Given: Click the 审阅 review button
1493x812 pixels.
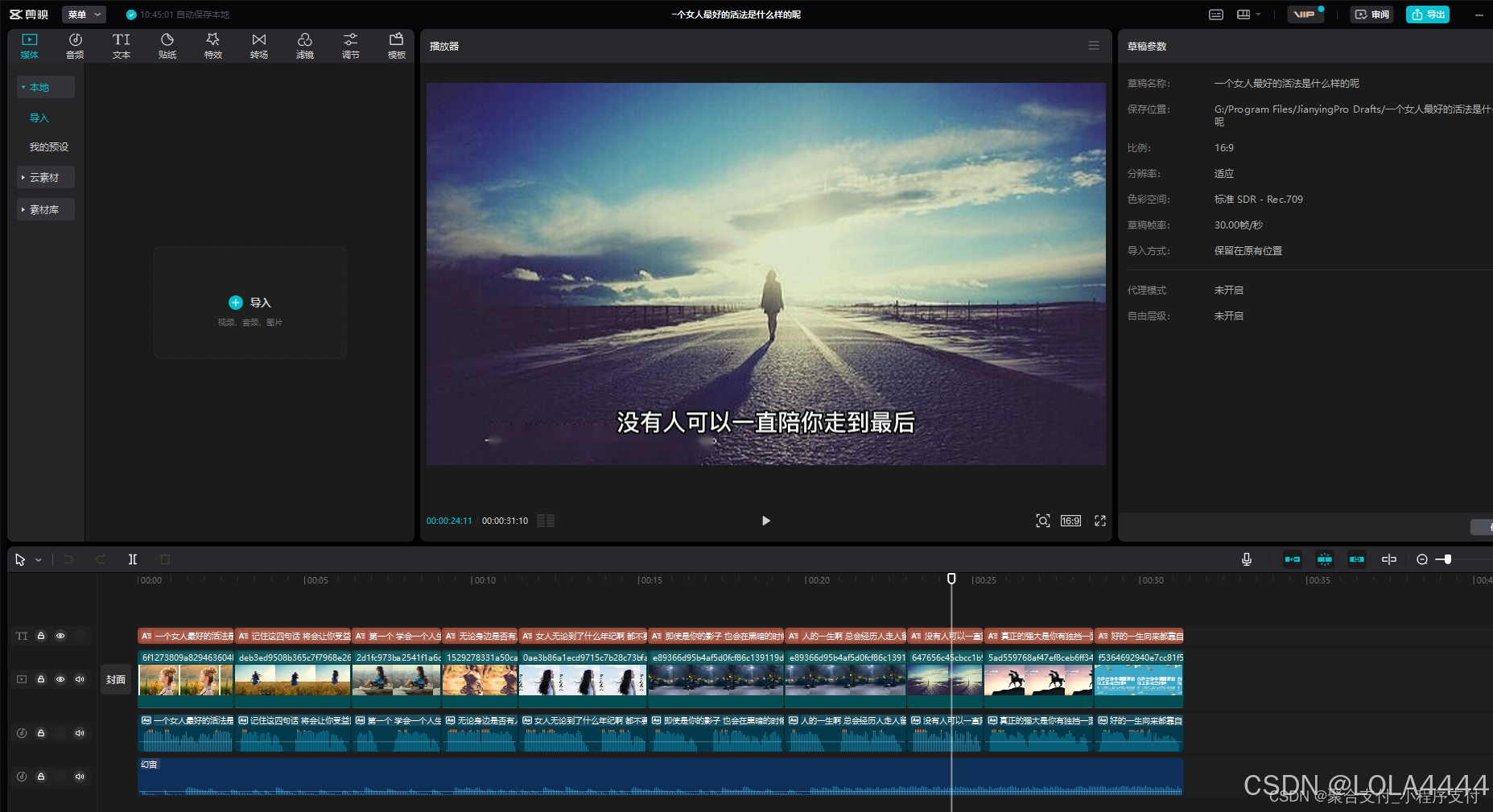Looking at the screenshot, I should tap(1372, 14).
